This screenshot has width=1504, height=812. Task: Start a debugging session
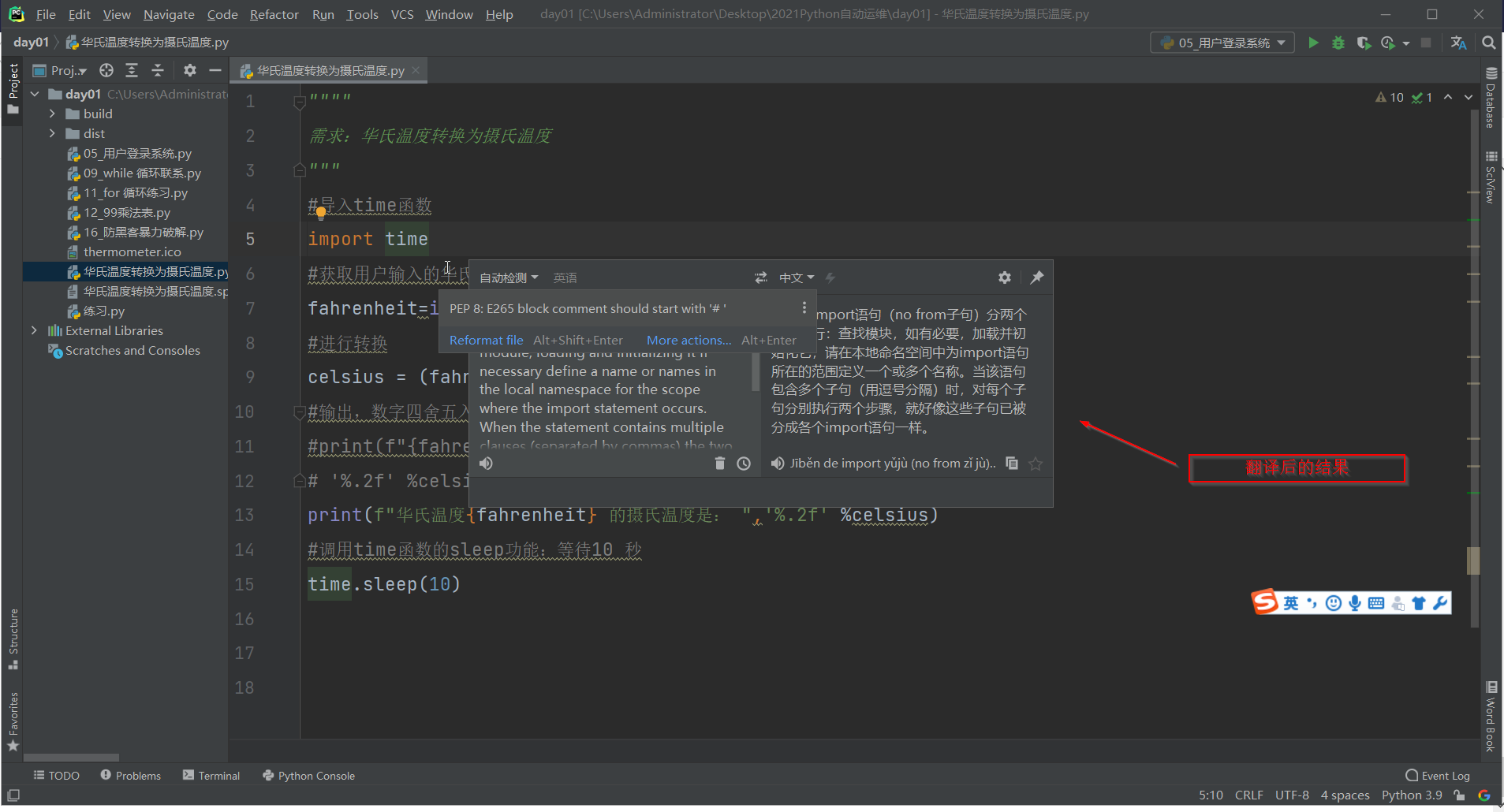[1338, 43]
